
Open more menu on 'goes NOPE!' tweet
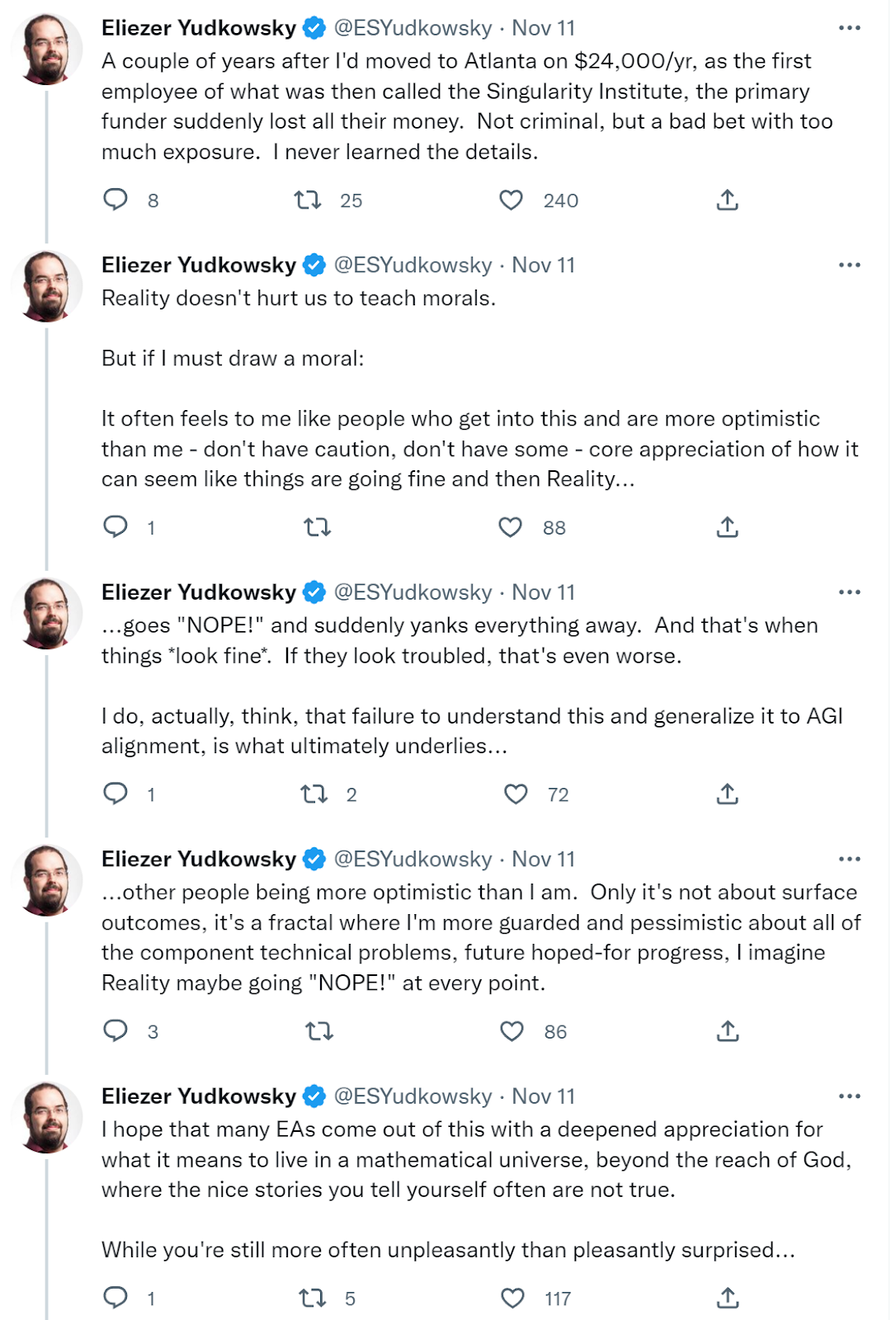[x=849, y=592]
